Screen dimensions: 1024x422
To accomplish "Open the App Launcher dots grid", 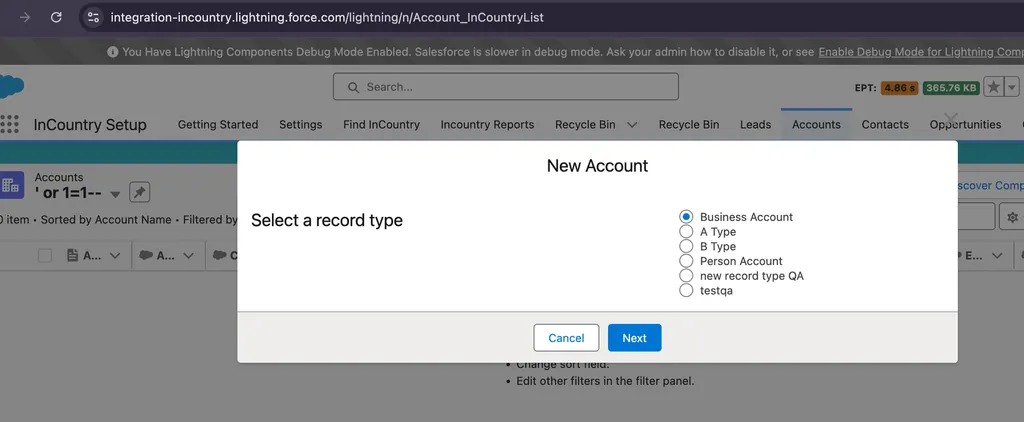I will [9, 124].
